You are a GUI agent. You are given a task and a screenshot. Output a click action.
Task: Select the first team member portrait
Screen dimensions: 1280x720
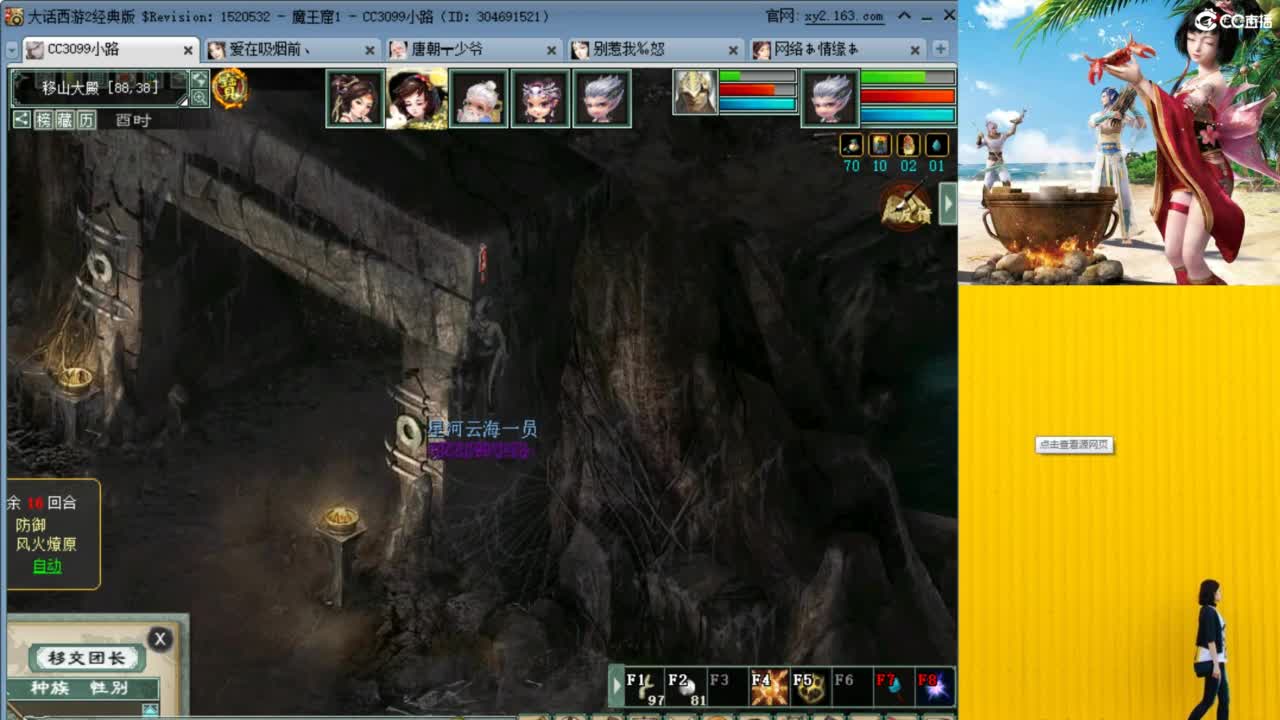(x=355, y=98)
